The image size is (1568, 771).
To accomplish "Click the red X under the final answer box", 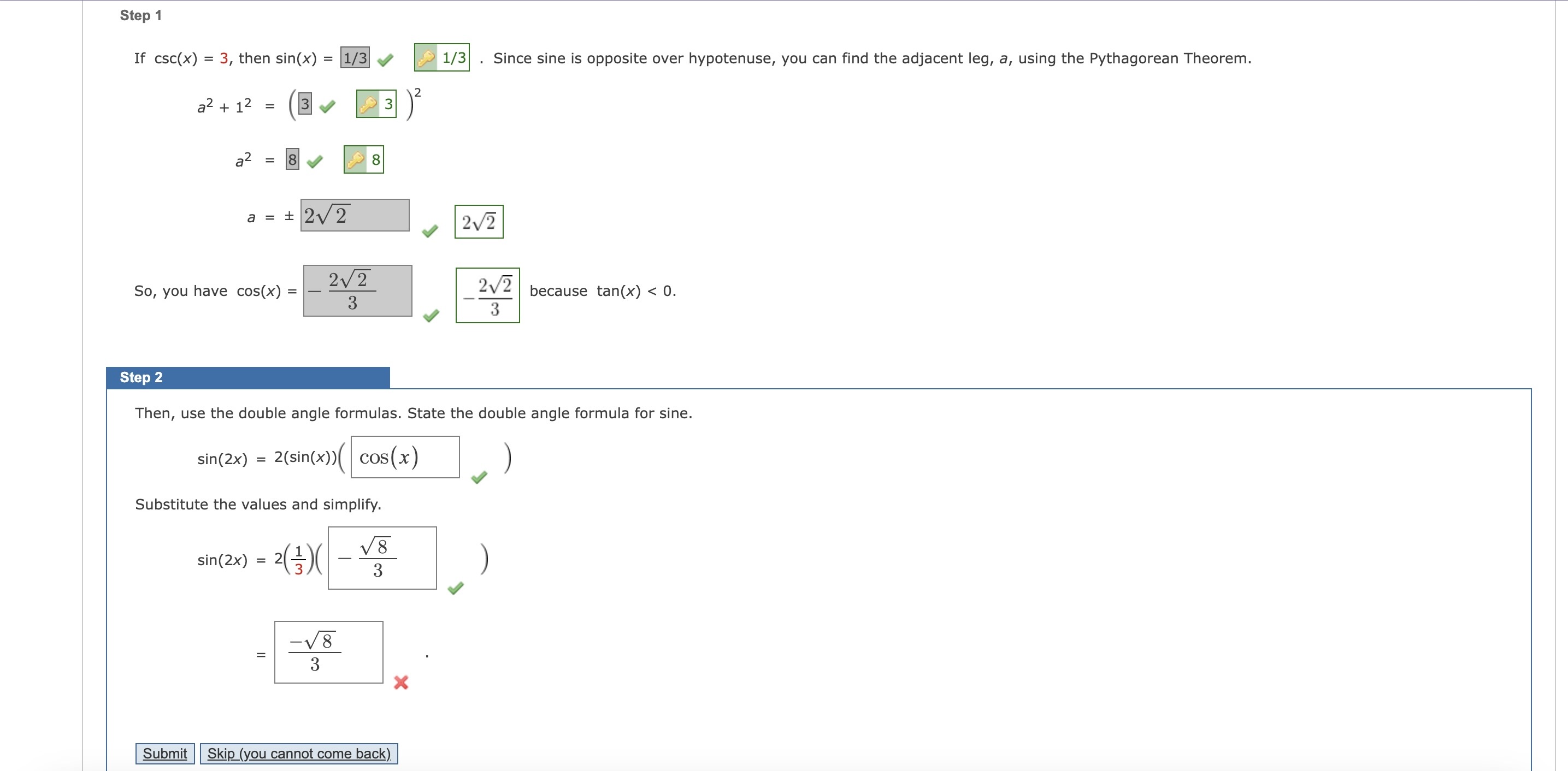I will 401,684.
